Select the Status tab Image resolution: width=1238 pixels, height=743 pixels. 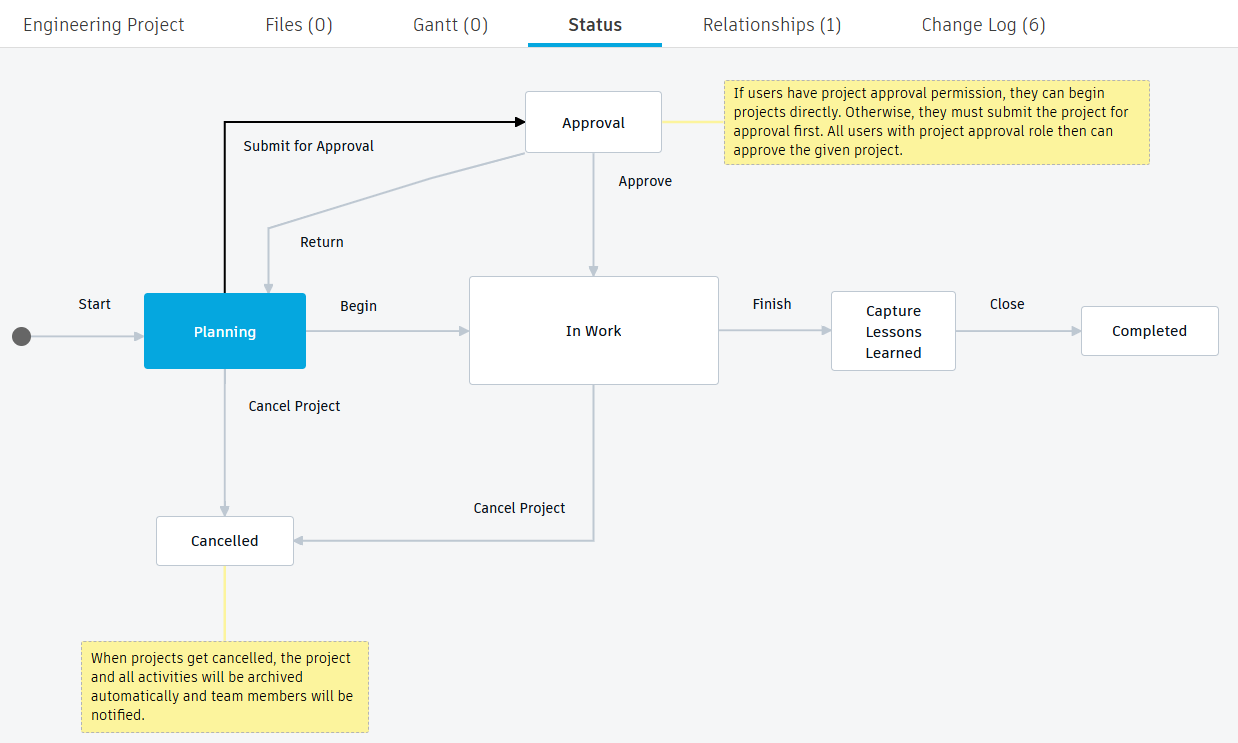click(x=595, y=25)
